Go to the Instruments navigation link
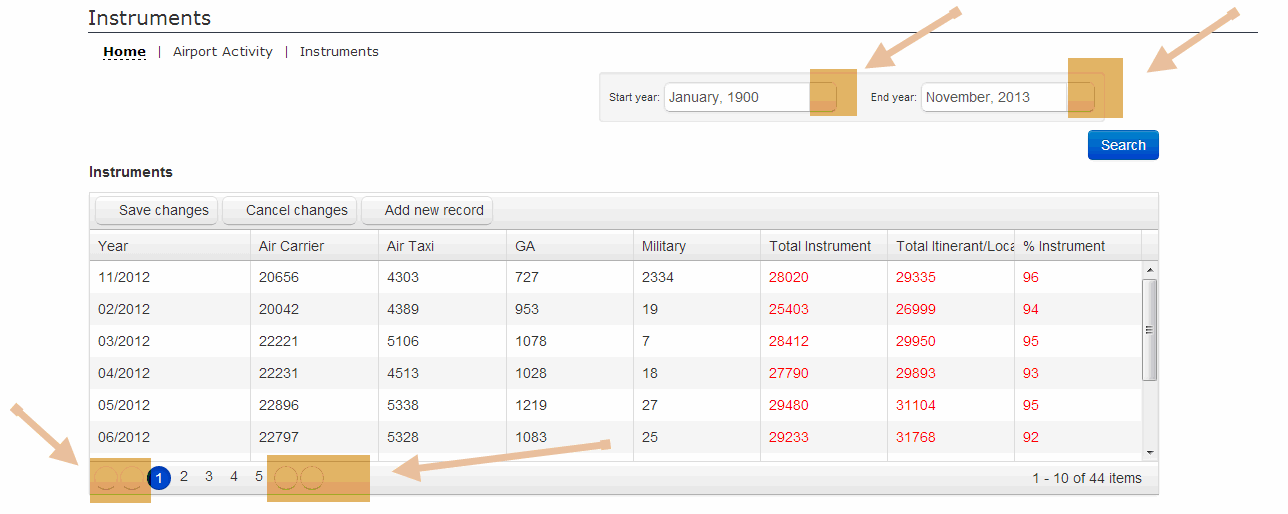 point(339,52)
